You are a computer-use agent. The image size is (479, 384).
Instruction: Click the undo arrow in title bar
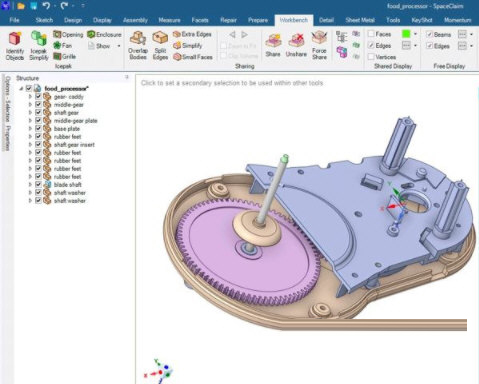point(47,6)
